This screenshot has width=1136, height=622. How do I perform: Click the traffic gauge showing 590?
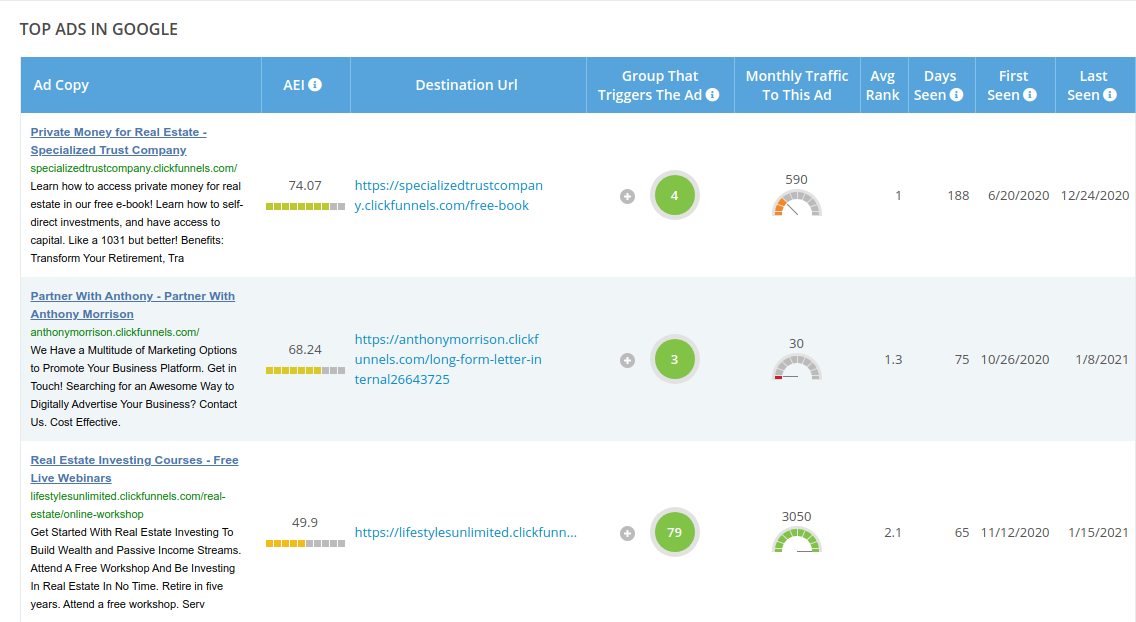tap(796, 203)
